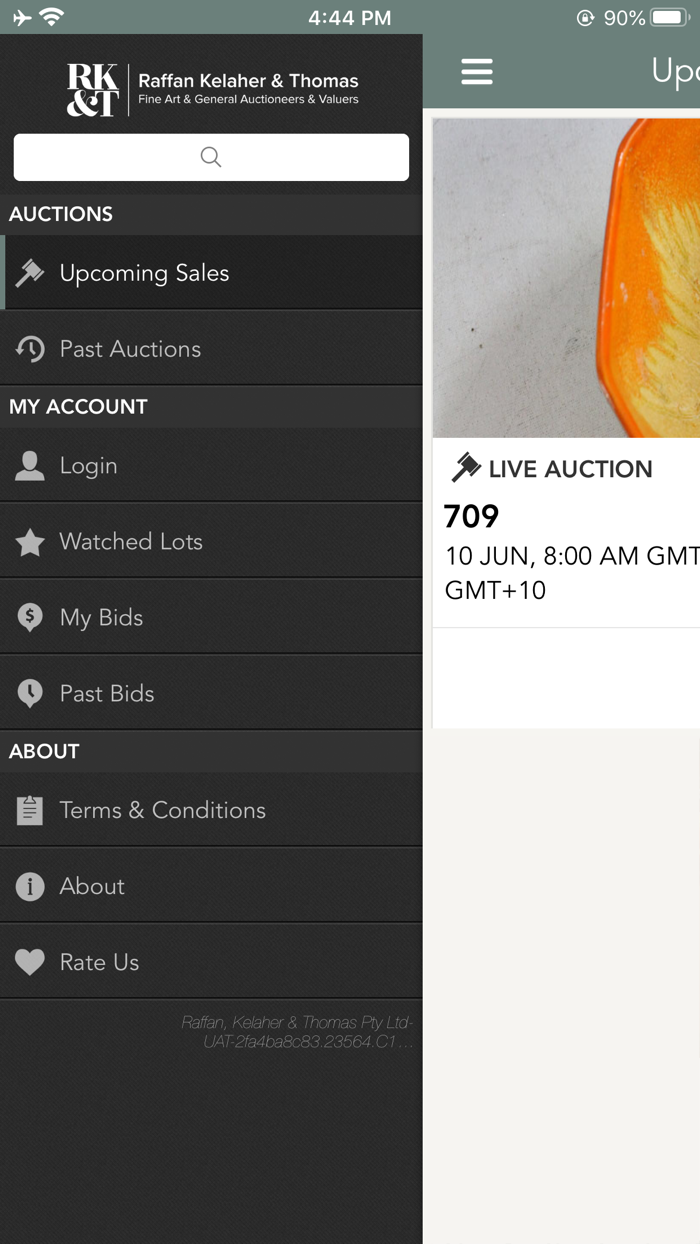
Task: Click the Terms & Conditions document icon
Action: [30, 810]
